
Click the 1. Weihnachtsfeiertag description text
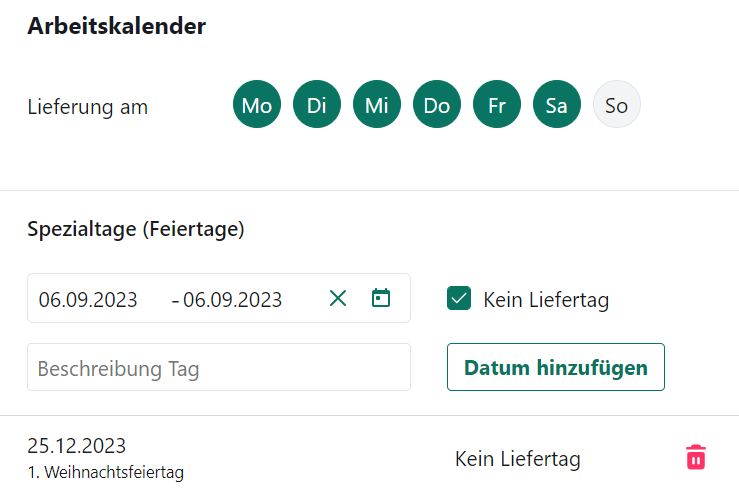pyautogui.click(x=105, y=472)
